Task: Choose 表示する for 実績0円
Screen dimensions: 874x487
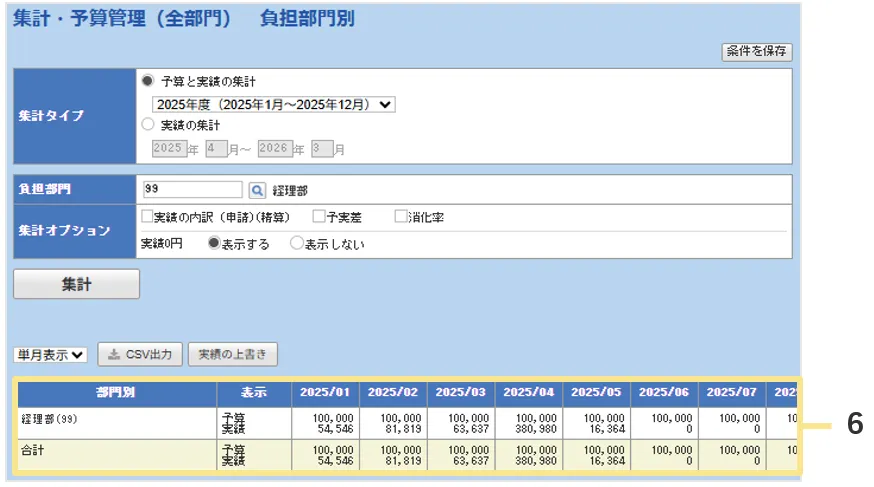Action: click(x=213, y=243)
